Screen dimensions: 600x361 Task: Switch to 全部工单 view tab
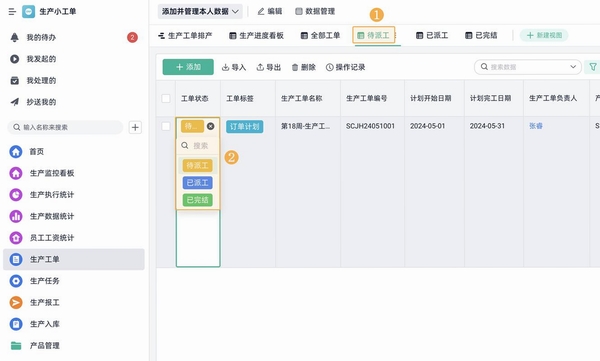click(x=320, y=36)
